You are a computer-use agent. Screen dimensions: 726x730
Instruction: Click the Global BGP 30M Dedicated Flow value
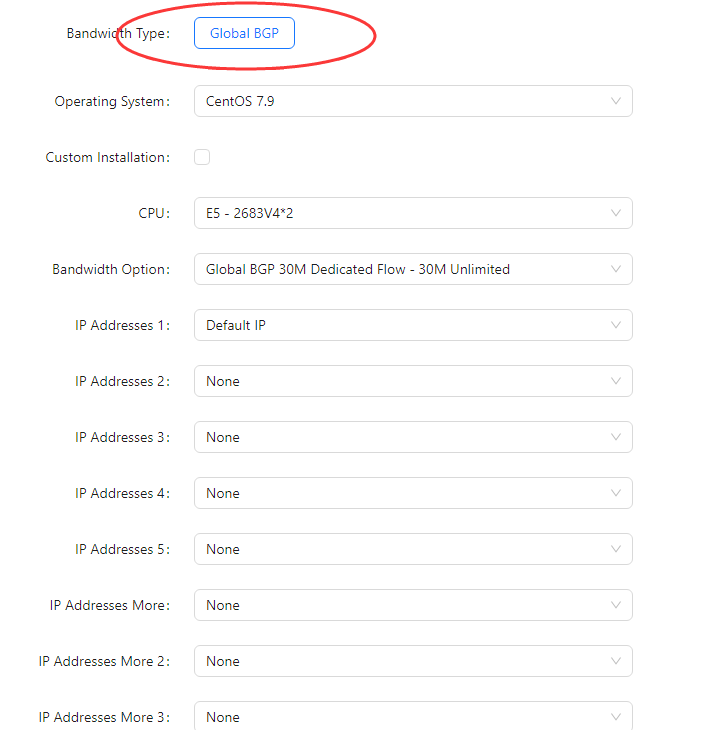click(357, 269)
